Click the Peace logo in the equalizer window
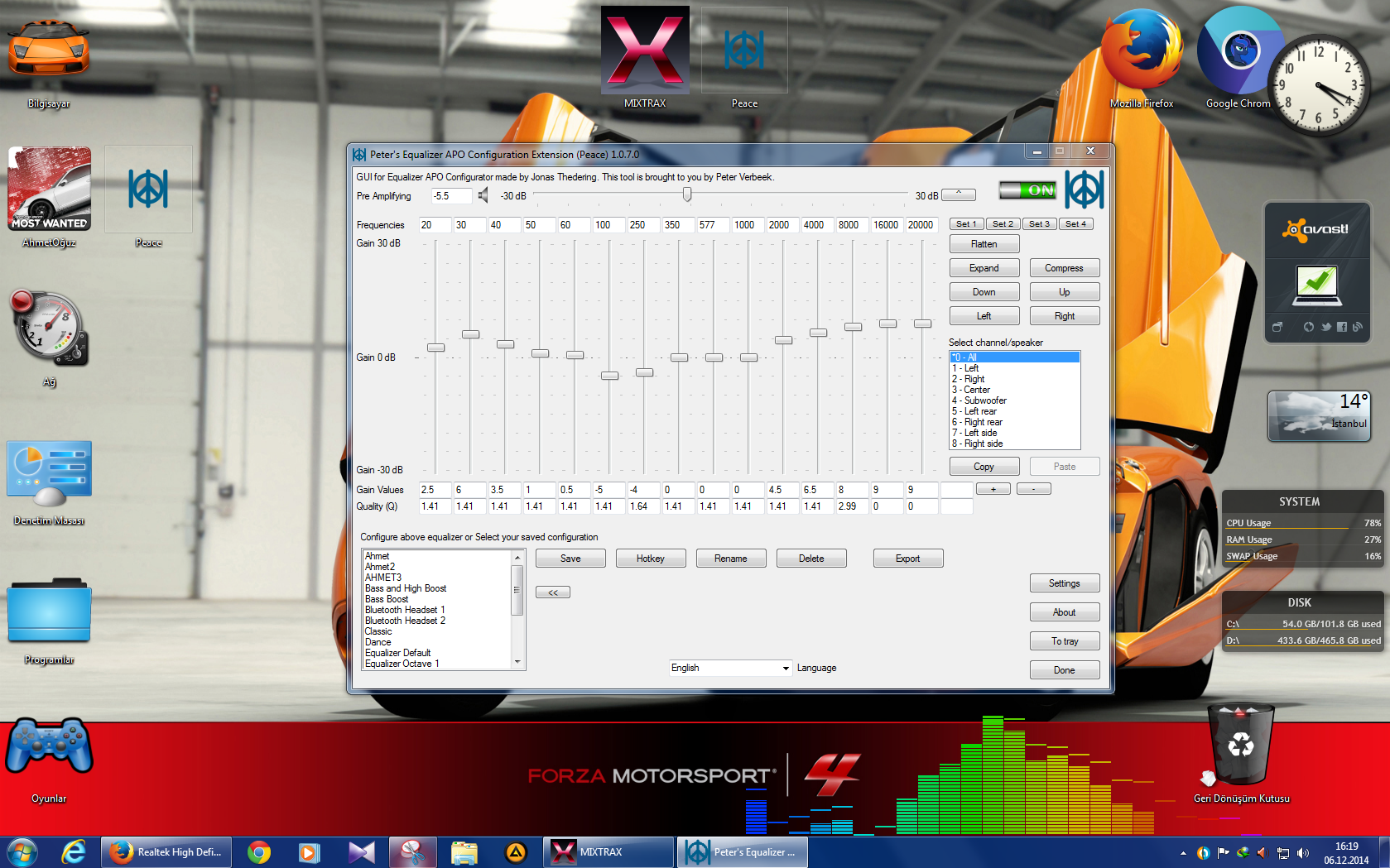This screenshot has width=1390, height=868. pos(1085,189)
